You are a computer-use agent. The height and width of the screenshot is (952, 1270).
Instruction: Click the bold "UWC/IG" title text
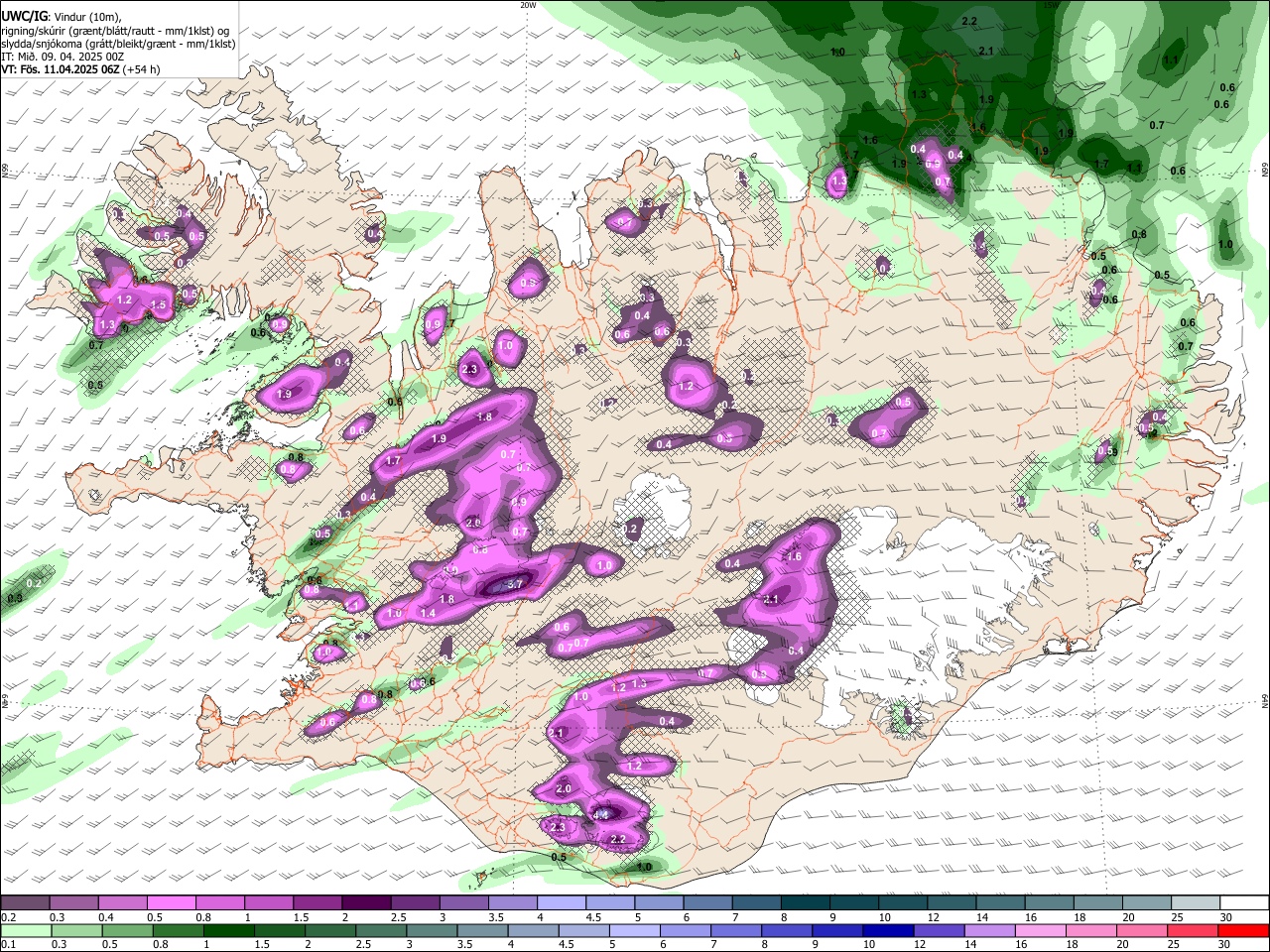click(x=24, y=17)
